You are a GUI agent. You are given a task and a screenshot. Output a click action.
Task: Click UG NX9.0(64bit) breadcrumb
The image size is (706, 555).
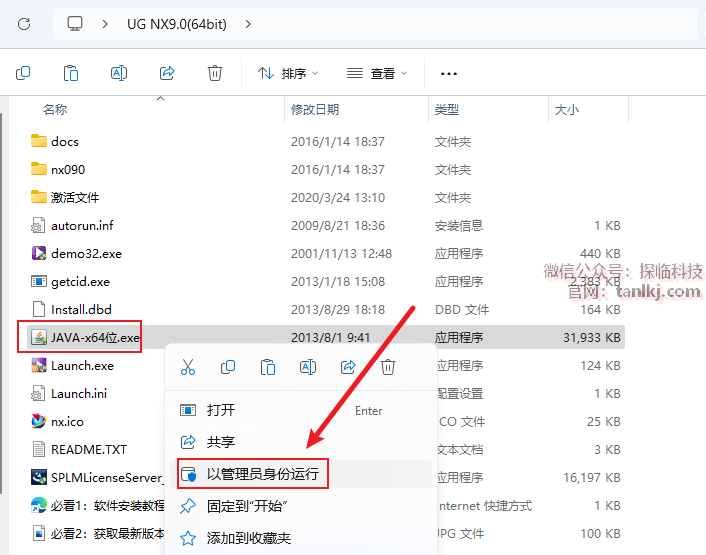coord(176,24)
